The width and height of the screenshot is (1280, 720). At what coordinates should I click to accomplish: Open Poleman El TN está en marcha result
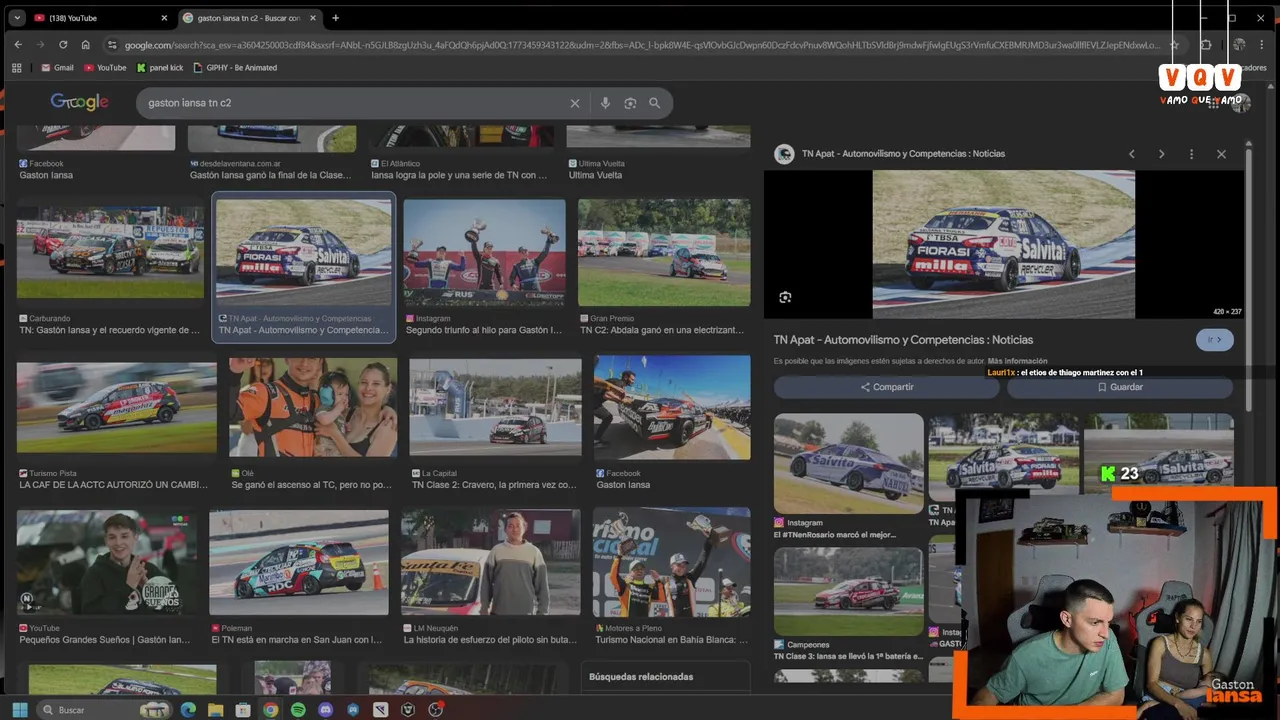tap(299, 562)
